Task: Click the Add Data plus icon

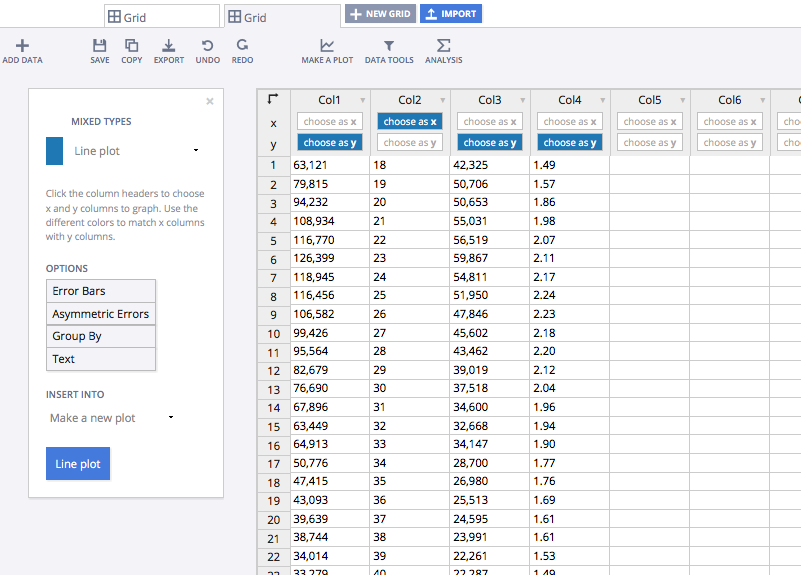Action: pos(22,45)
